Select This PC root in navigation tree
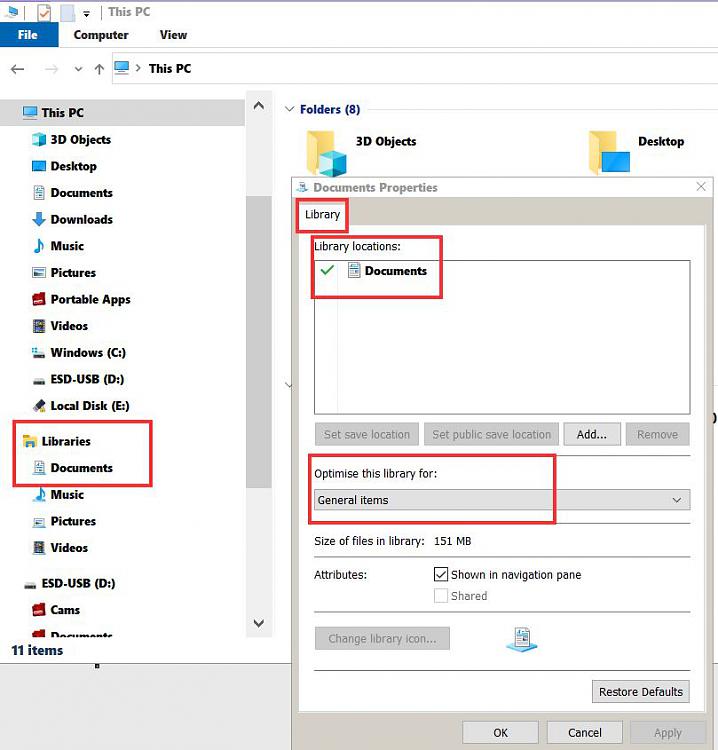Screen dimensions: 718x750 pos(122,113)
